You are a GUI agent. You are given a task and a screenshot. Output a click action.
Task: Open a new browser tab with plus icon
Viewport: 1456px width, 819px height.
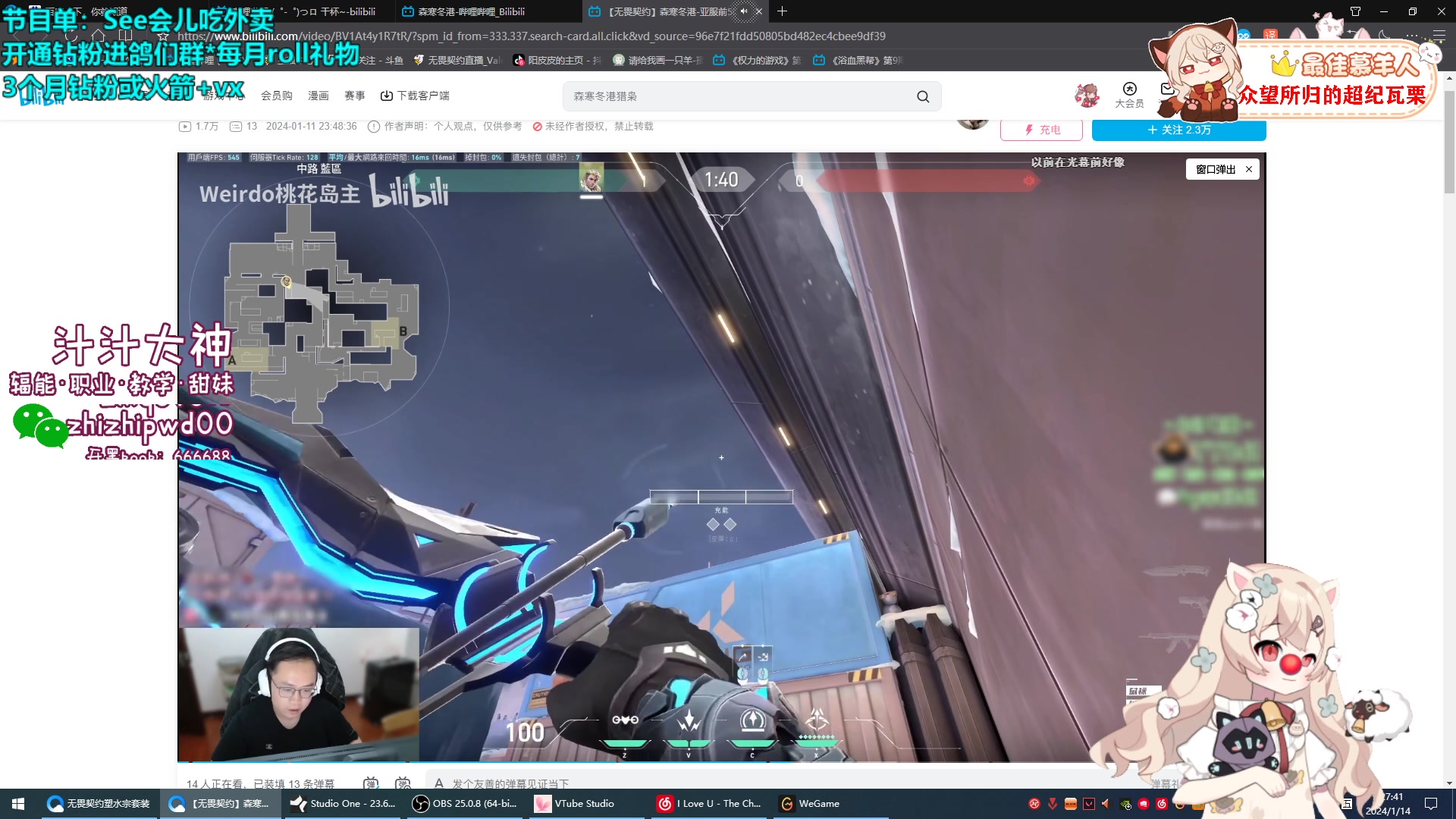click(782, 11)
